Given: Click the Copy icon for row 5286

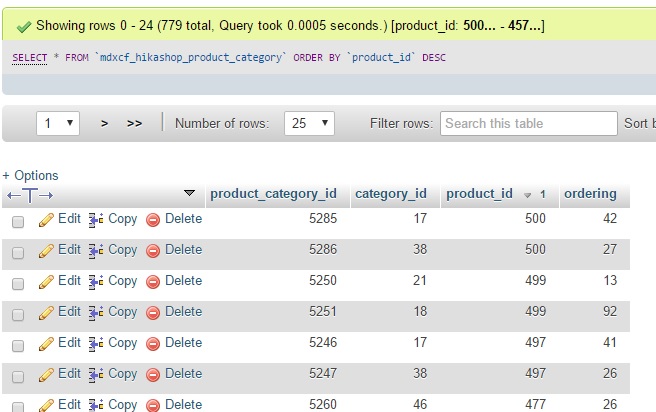Looking at the screenshot, I should pos(96,251).
